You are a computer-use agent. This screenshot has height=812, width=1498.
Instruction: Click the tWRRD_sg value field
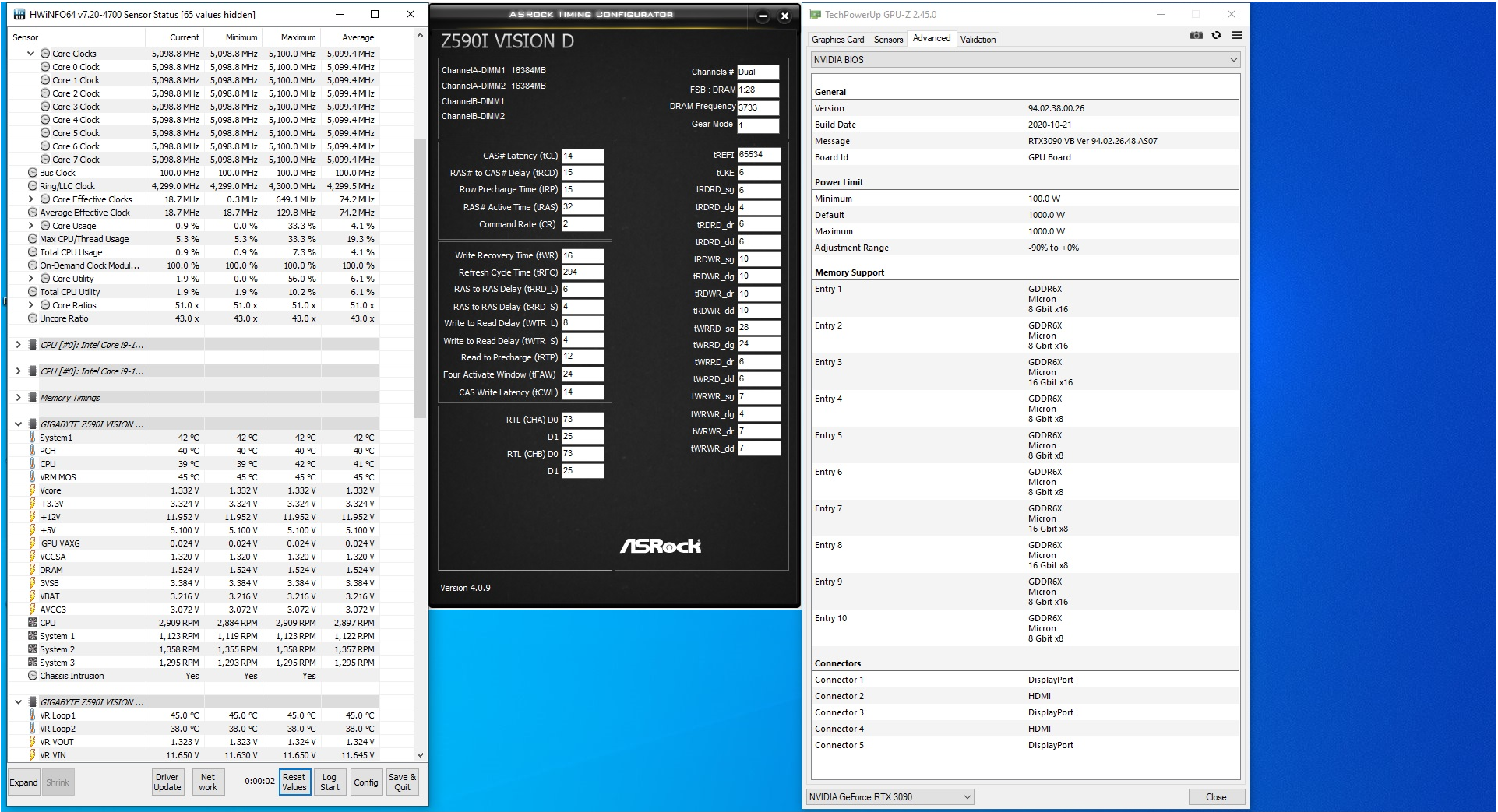(759, 328)
